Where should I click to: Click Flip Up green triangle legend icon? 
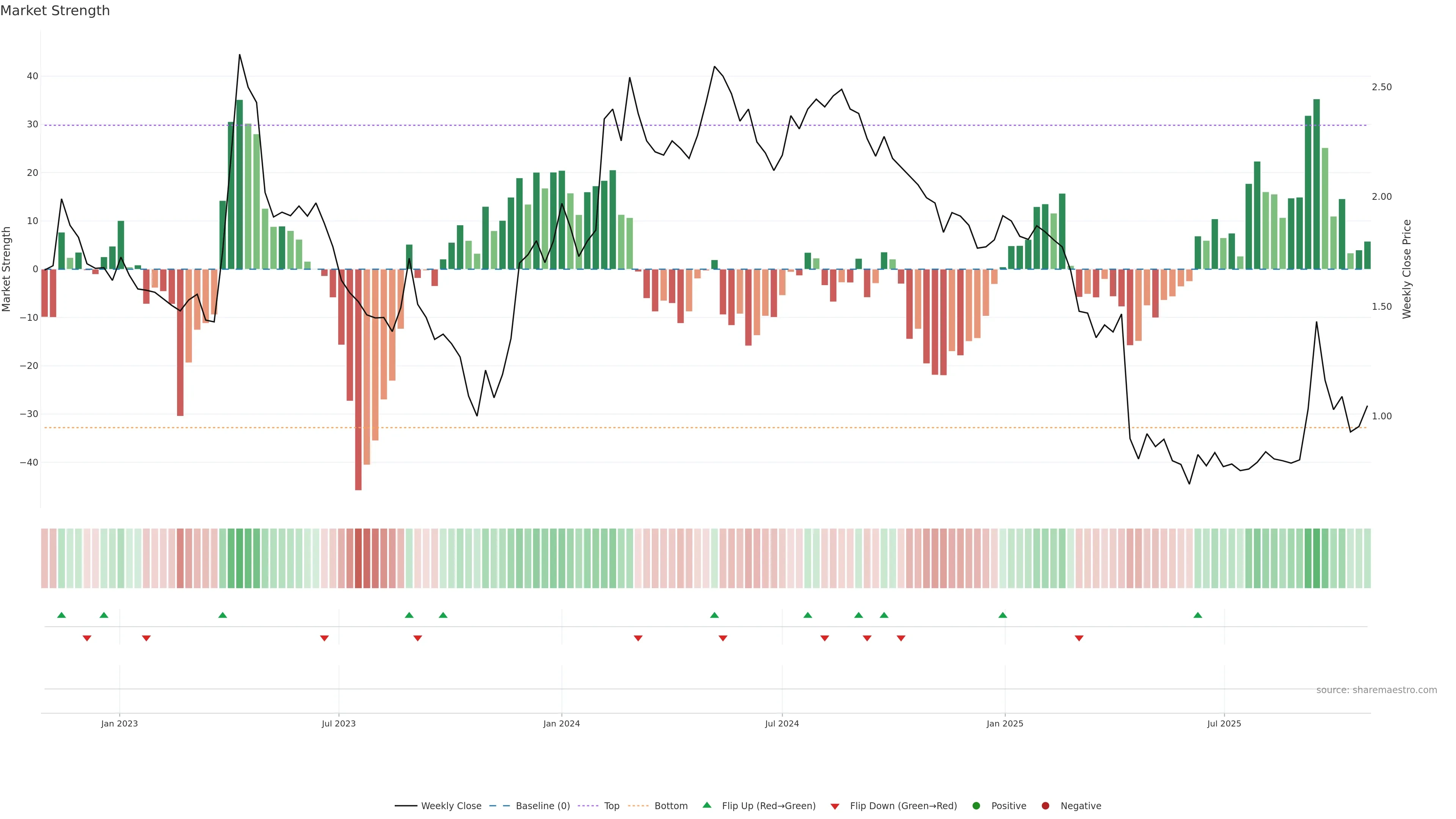(x=706, y=805)
